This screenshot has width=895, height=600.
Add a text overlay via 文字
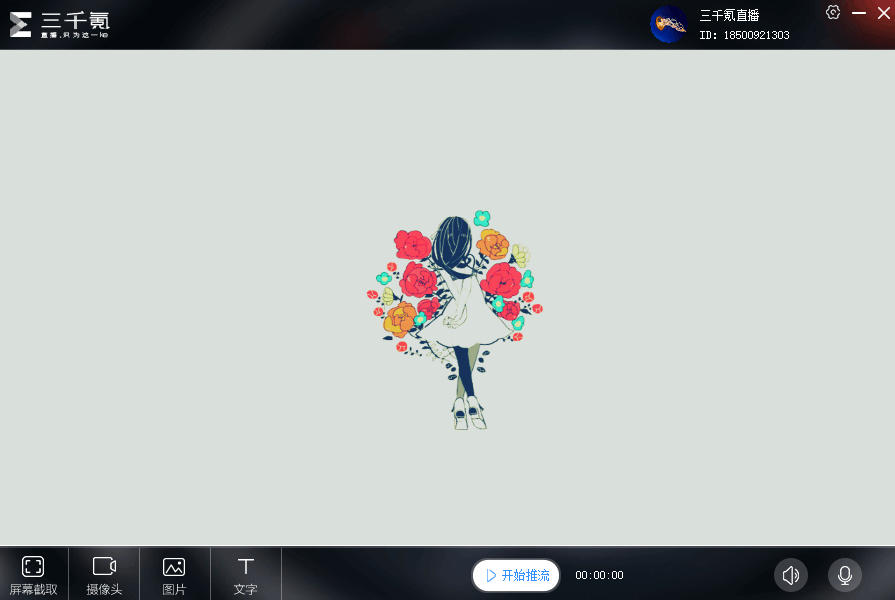(x=245, y=574)
